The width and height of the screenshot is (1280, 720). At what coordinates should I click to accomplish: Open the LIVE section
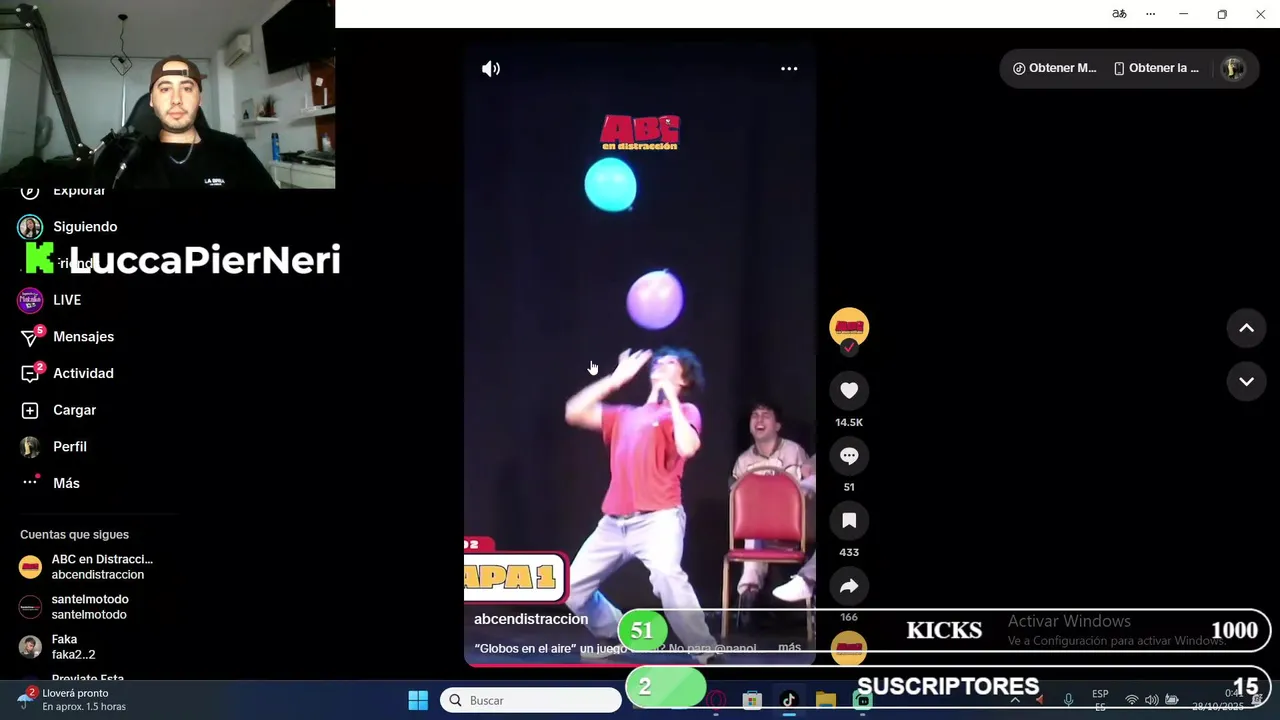point(67,300)
